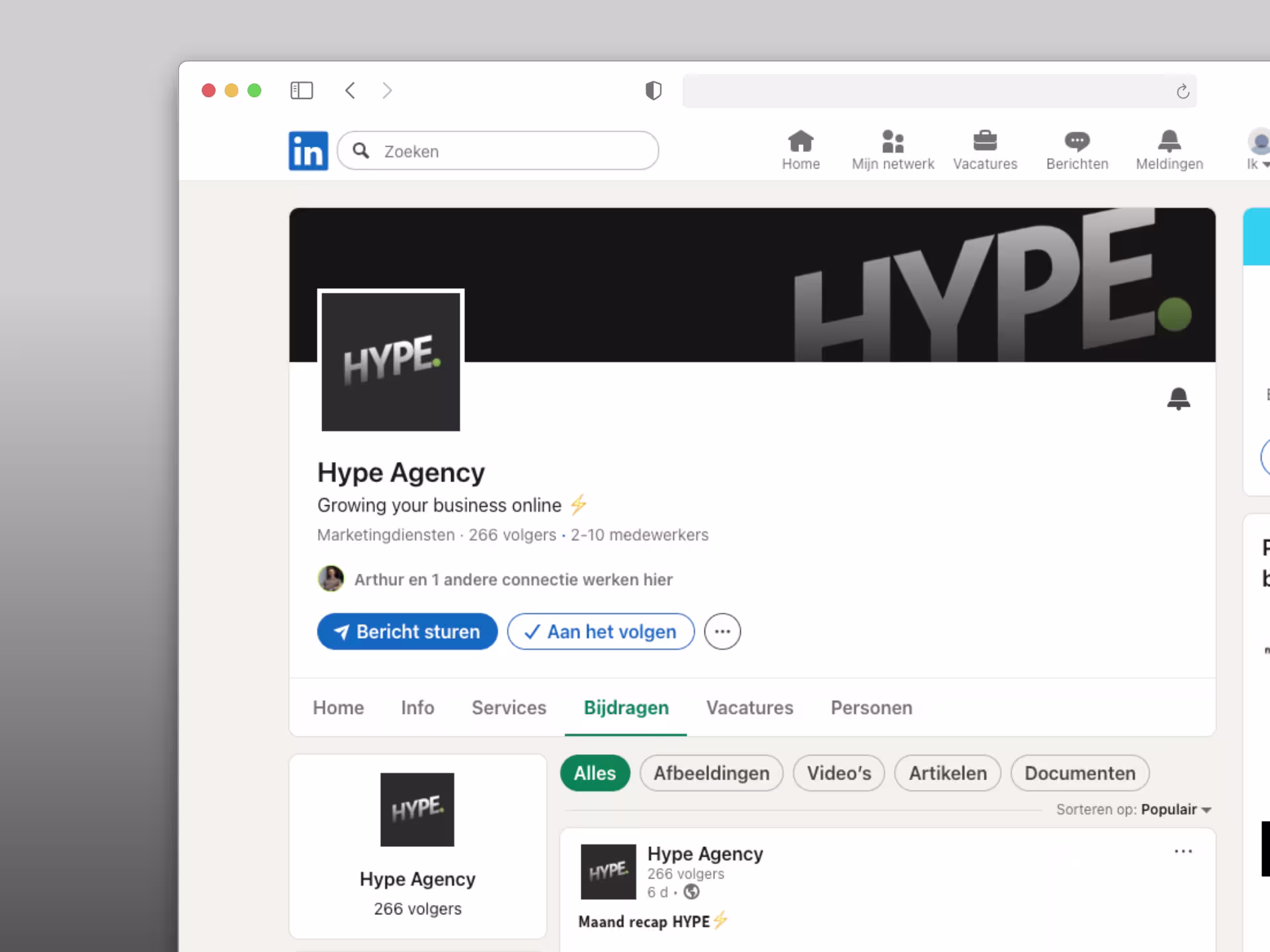Select the Afbeeldingen filter chip
1270x952 pixels.
[711, 773]
